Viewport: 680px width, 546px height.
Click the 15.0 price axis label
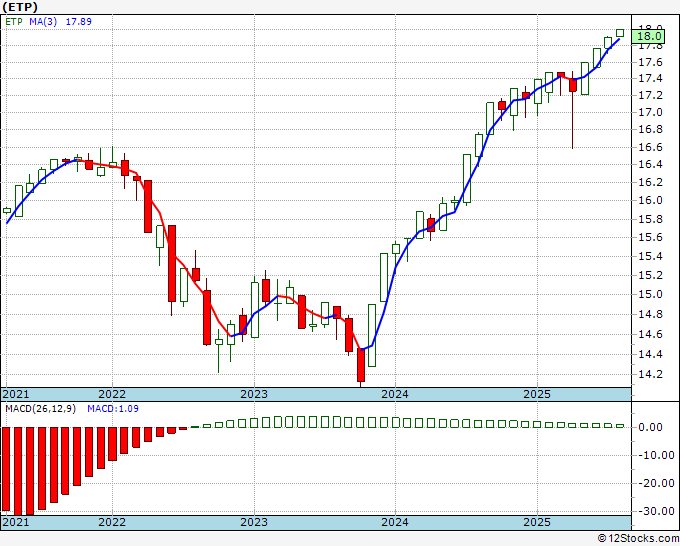[650, 294]
